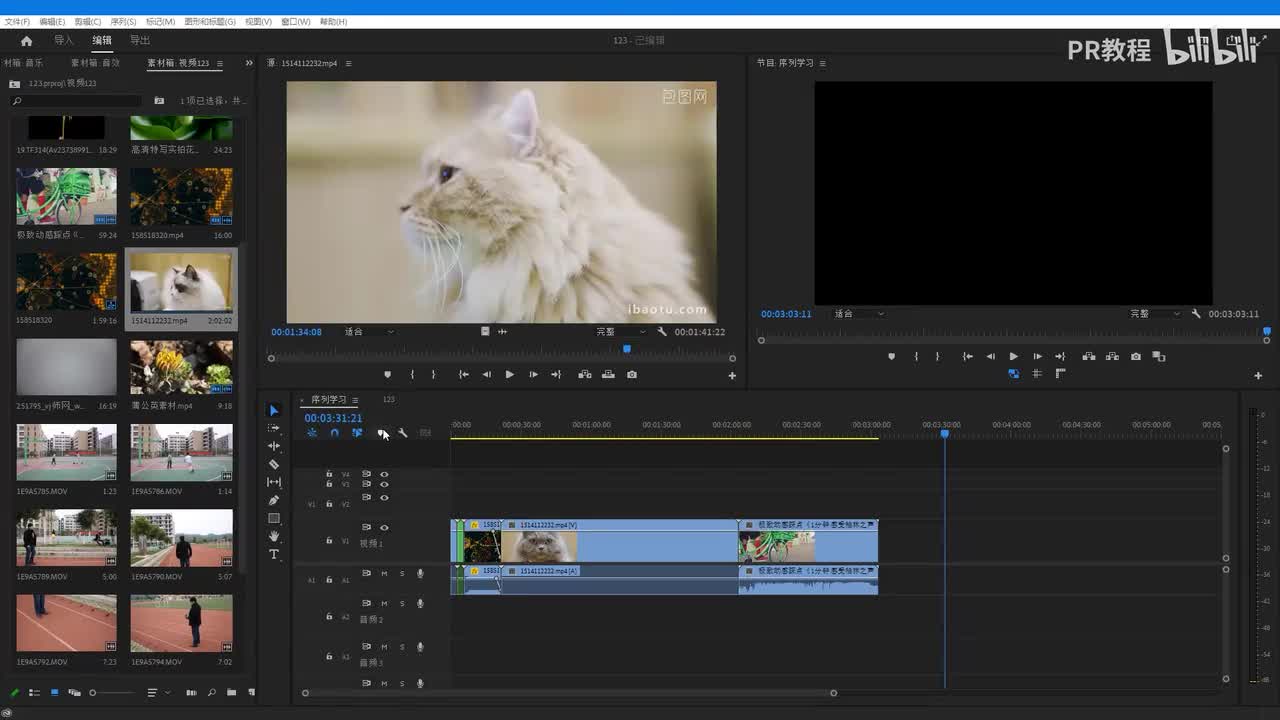Screen dimensions: 1280x720
Task: Select the Pen tool
Action: tap(274, 500)
